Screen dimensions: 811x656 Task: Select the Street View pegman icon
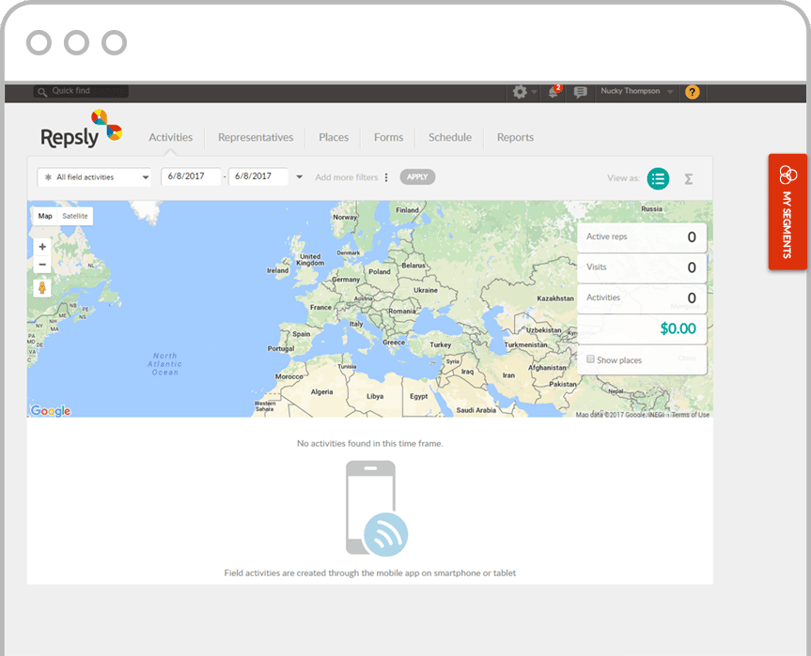(42, 288)
